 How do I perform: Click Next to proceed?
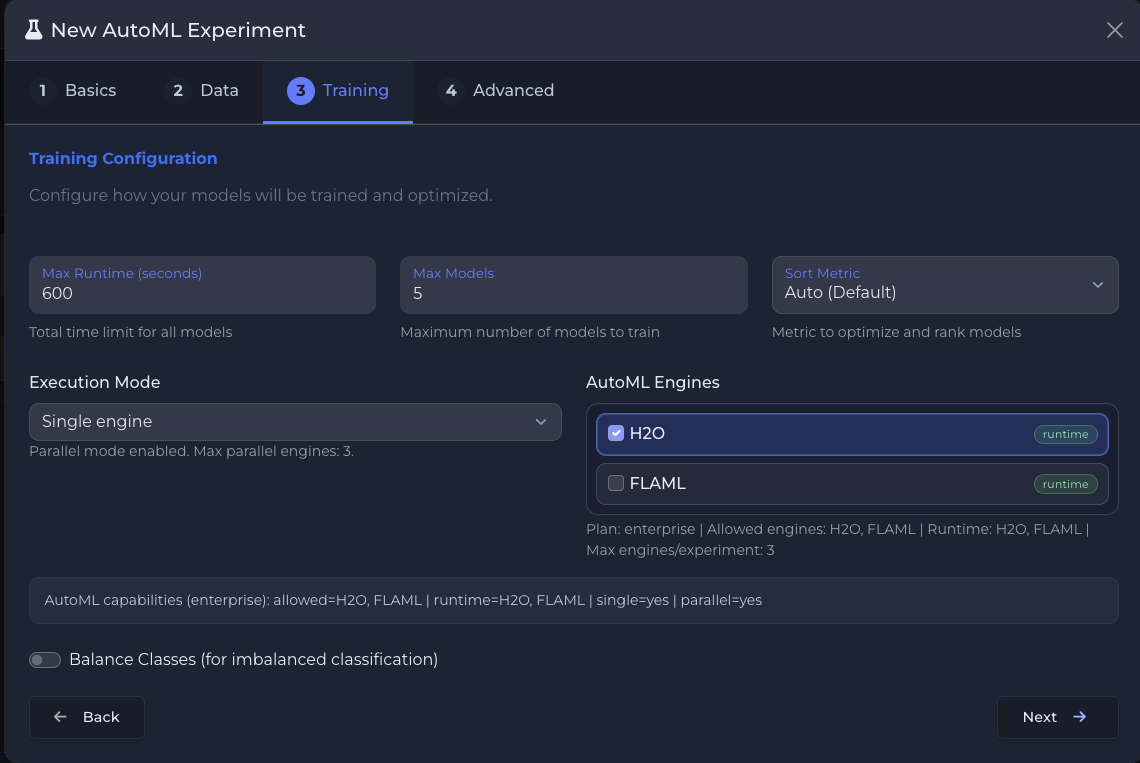pyautogui.click(x=1057, y=717)
